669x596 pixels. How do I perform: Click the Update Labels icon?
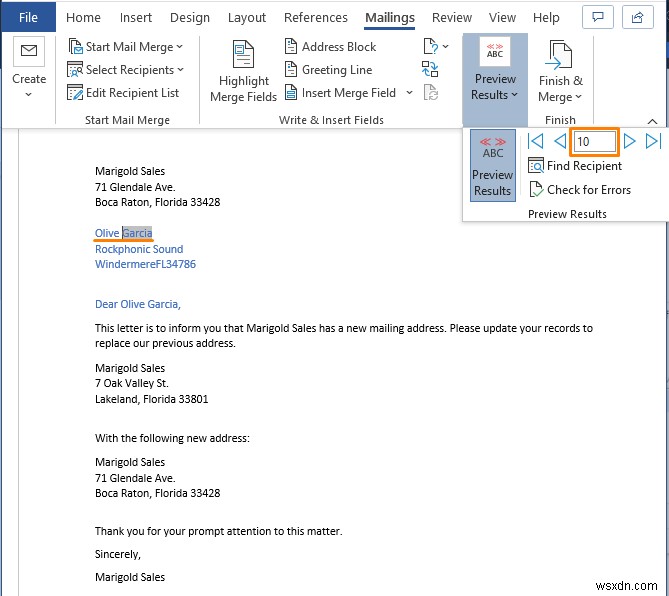(430, 93)
